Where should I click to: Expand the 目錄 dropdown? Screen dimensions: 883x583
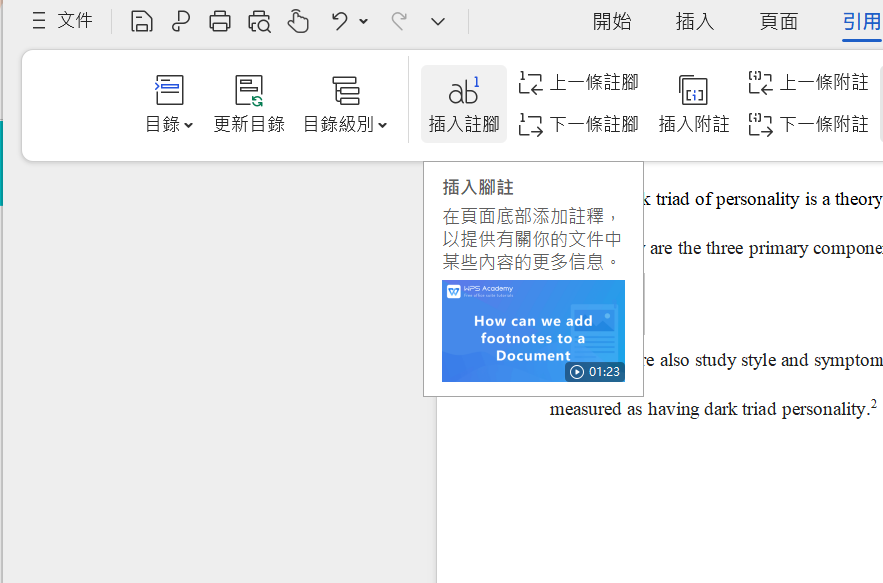[169, 124]
